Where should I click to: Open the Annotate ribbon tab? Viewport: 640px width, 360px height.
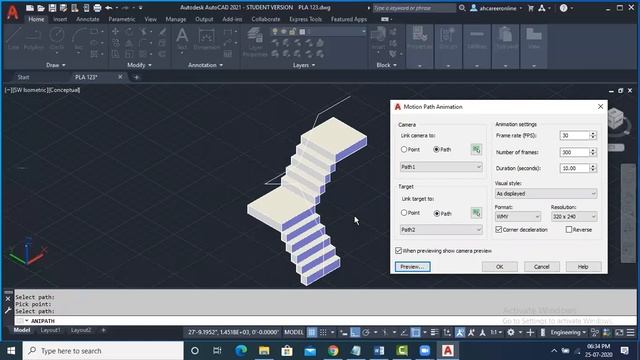pos(87,19)
